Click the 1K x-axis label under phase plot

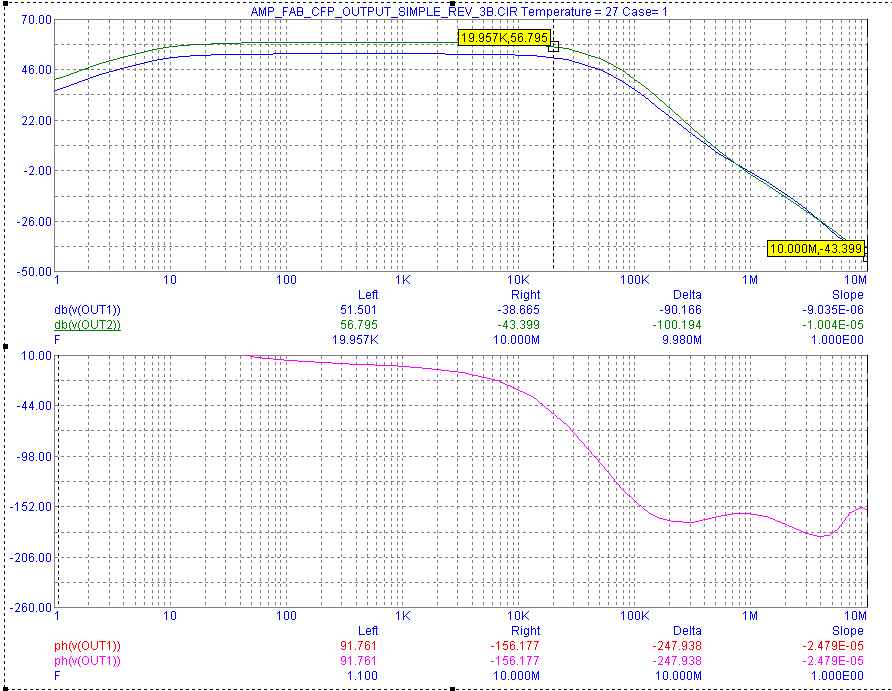403,615
